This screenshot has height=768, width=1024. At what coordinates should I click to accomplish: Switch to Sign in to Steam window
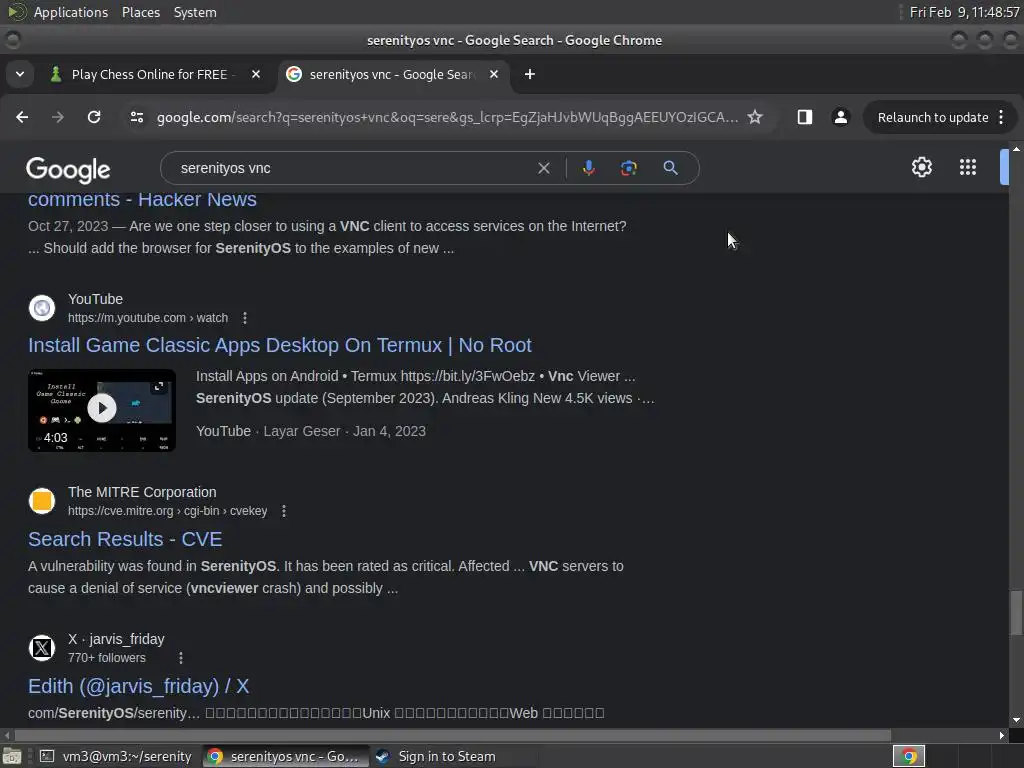tap(436, 756)
